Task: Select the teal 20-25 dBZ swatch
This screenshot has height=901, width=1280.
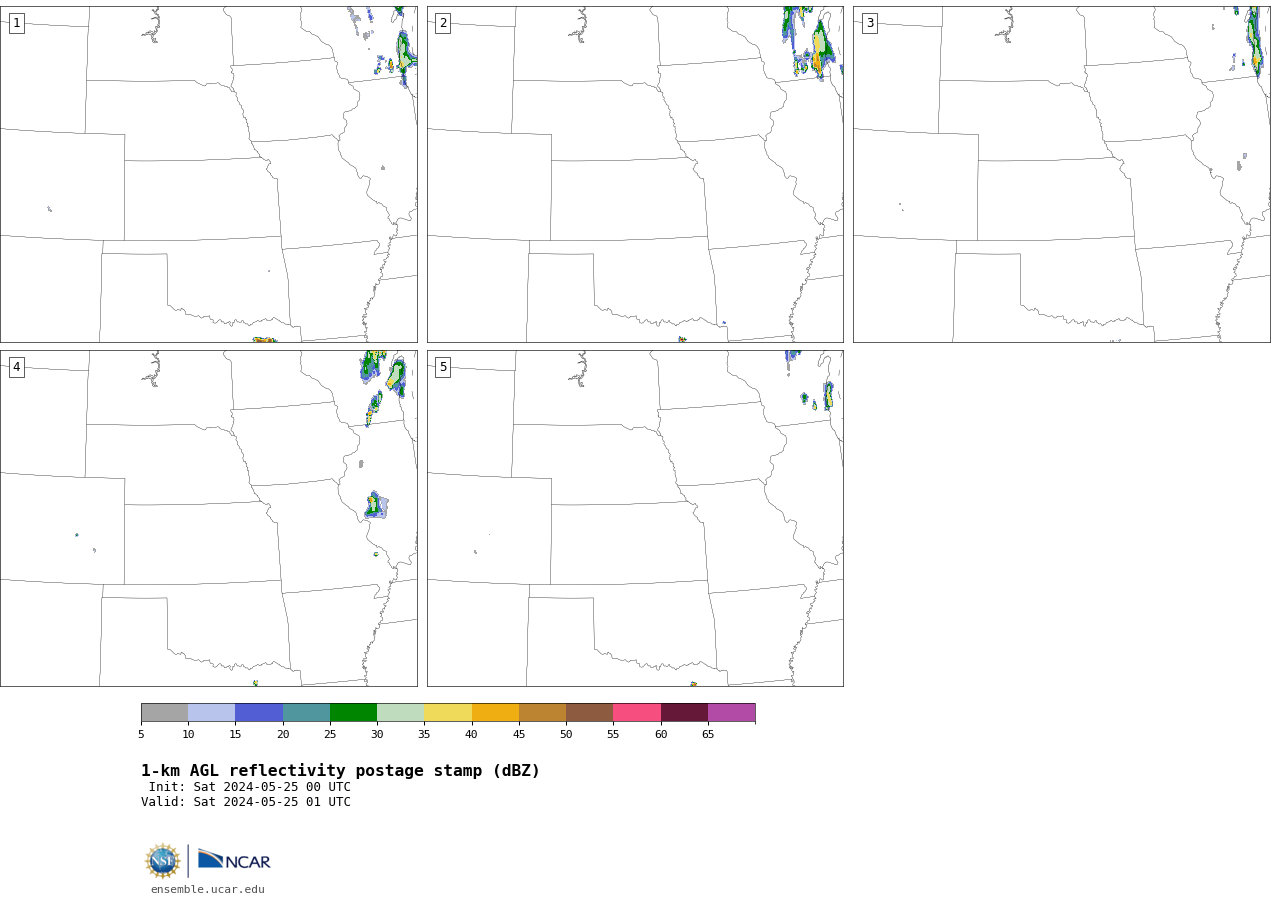Action: click(306, 712)
